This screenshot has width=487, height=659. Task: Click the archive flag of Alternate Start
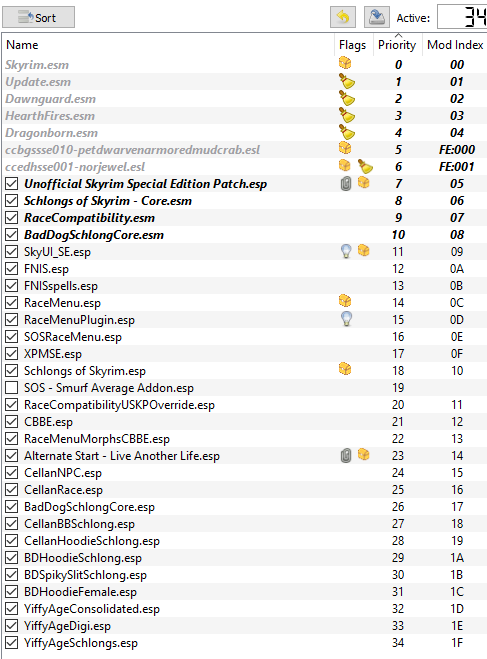(x=363, y=454)
